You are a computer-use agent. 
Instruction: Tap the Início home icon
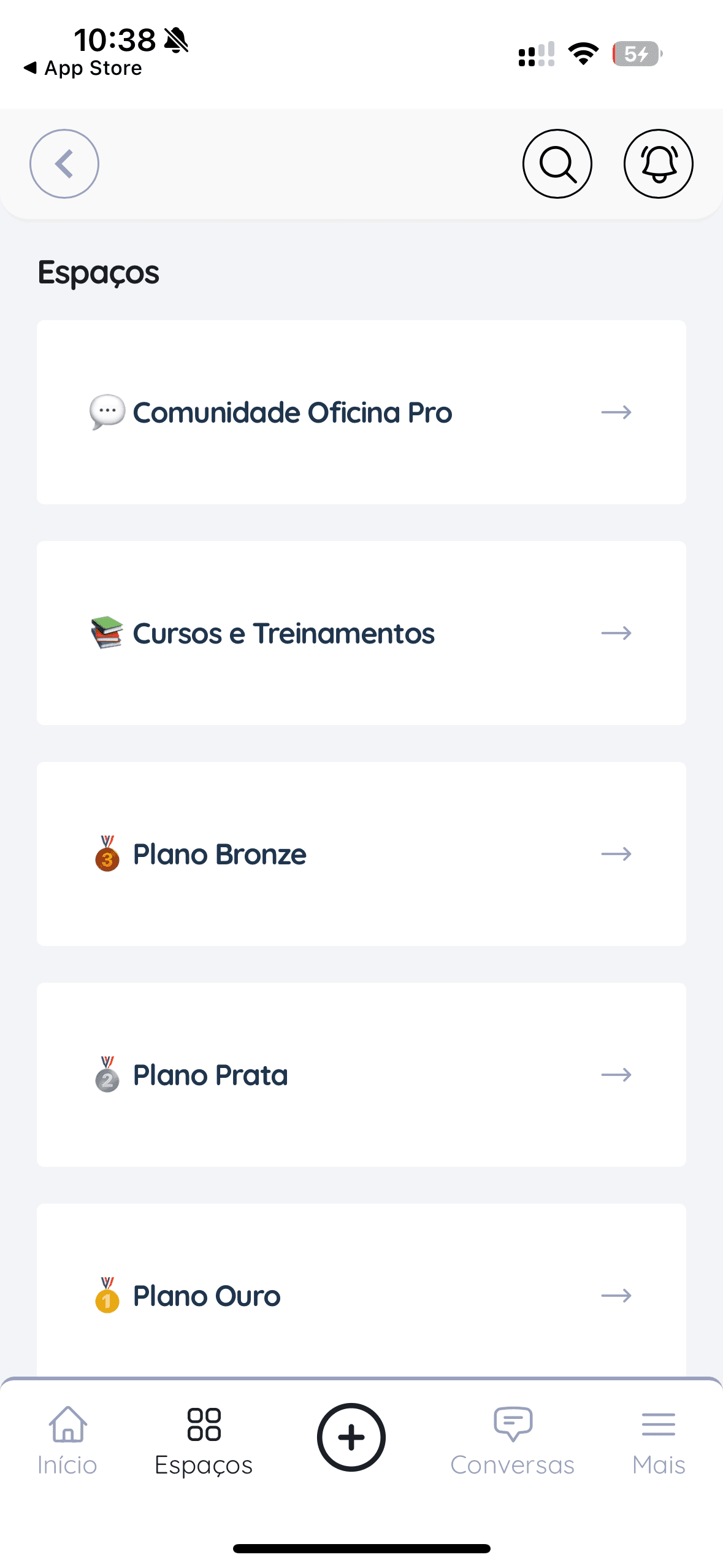coord(67,1424)
